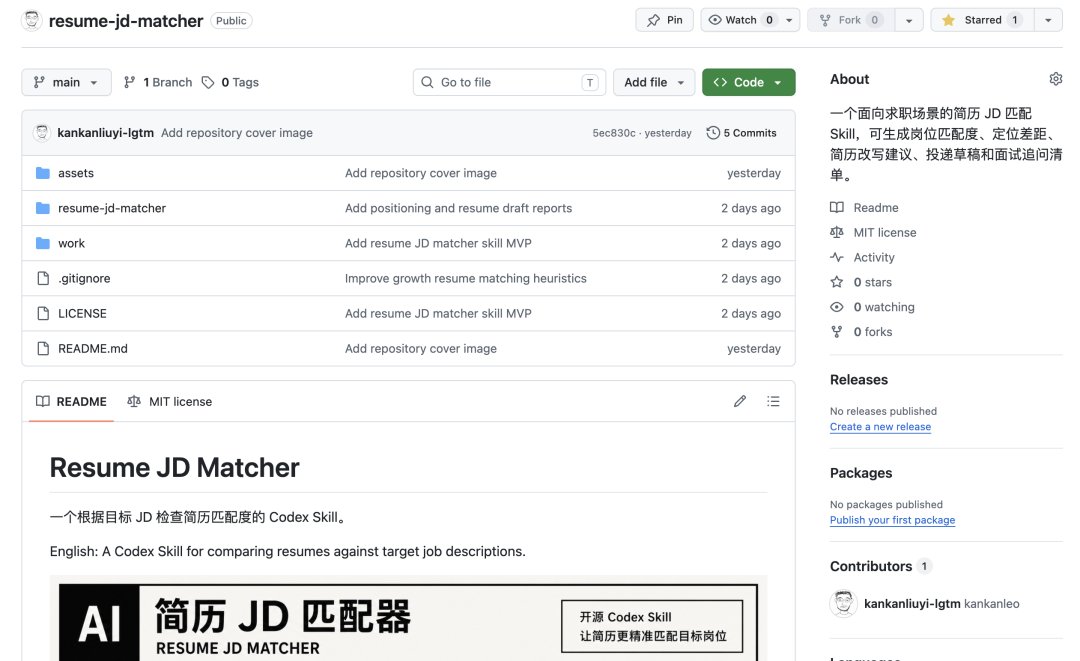Click the work folder icon
Viewport: 1080px width, 661px height.
click(43, 243)
